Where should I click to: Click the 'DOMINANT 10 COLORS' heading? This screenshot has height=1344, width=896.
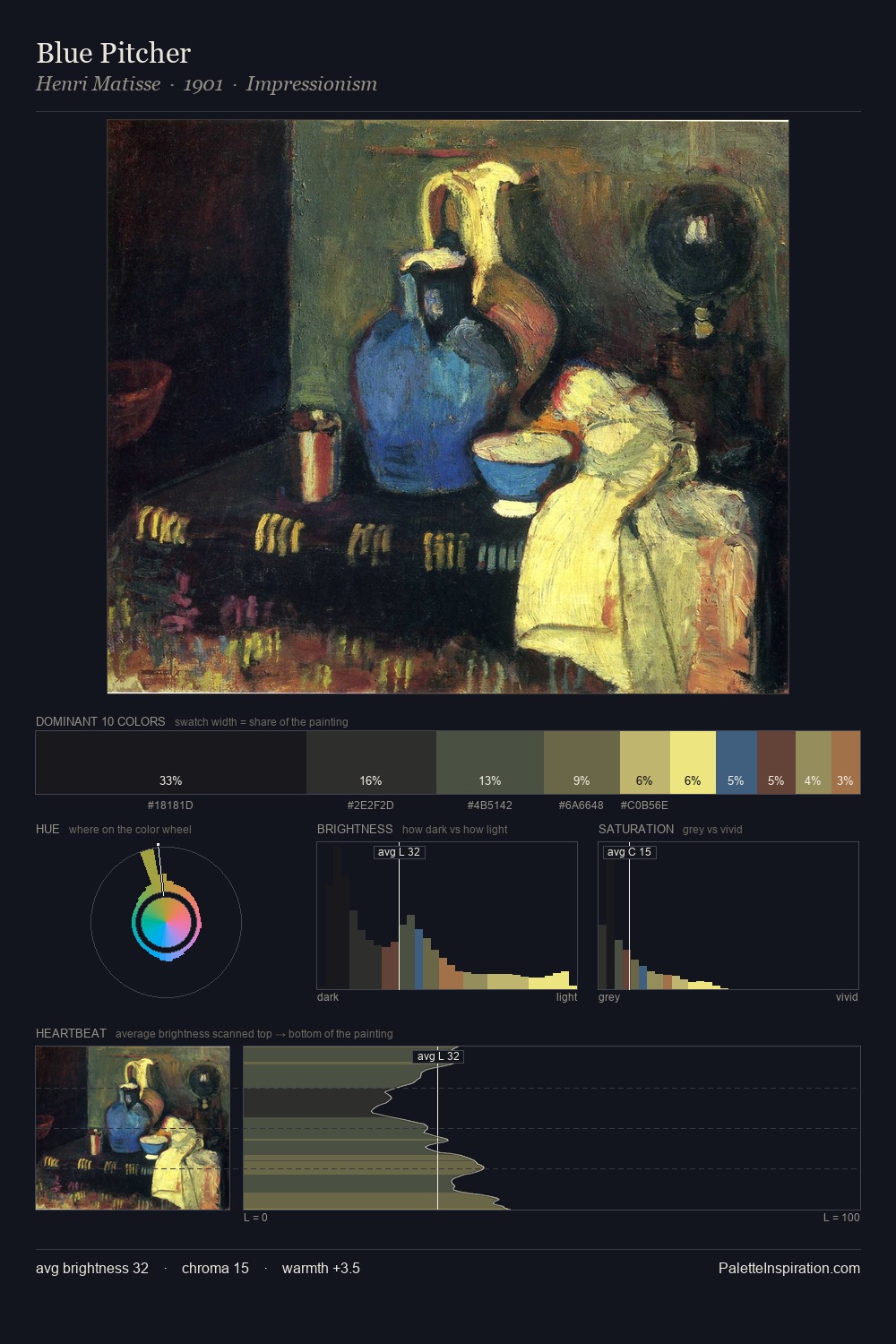100,721
